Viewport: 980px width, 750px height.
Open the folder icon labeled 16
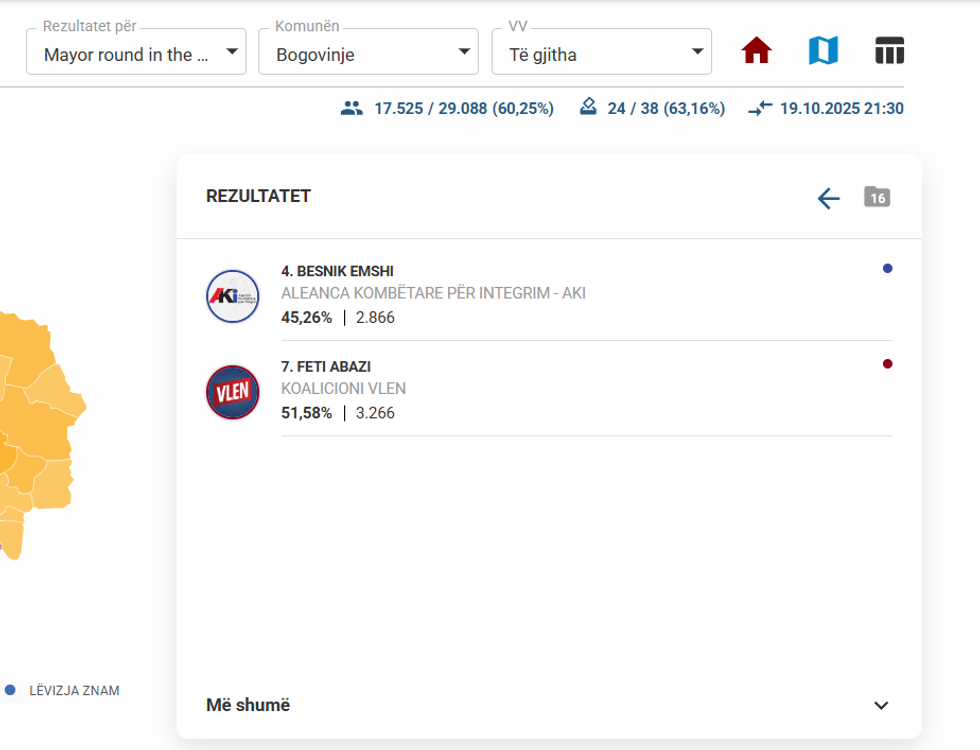coord(877,197)
